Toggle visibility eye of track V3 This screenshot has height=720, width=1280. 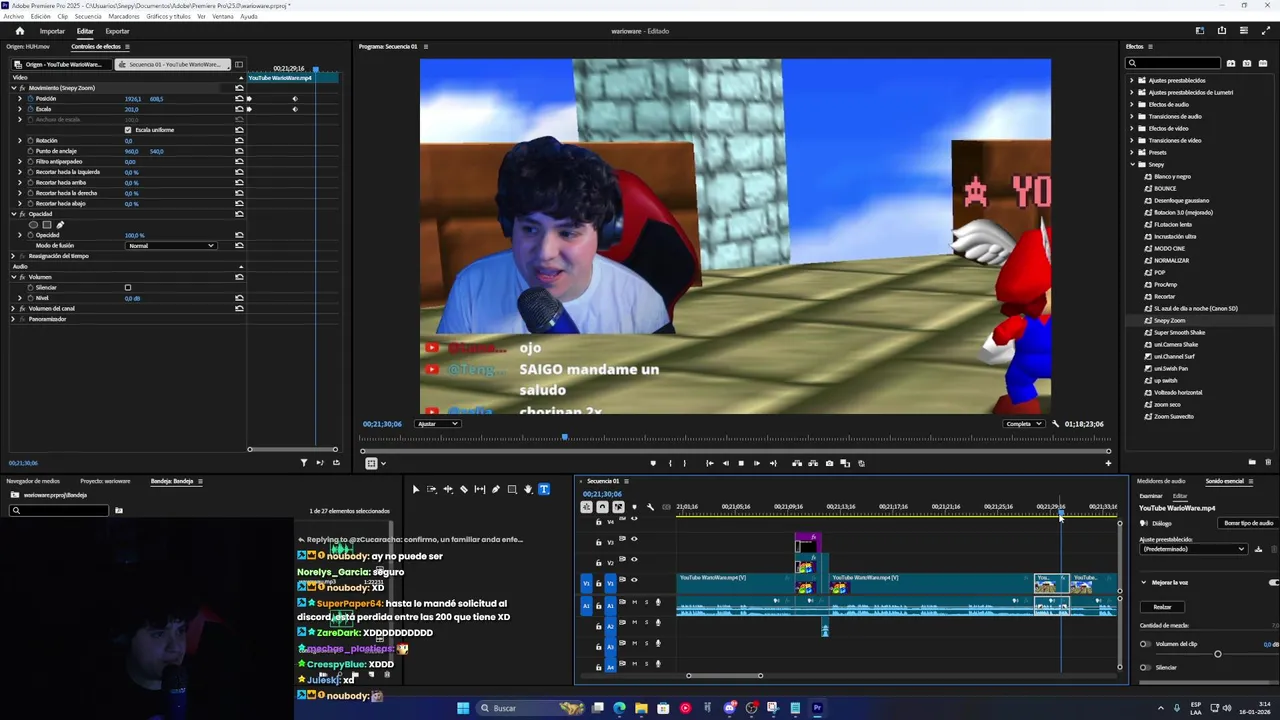click(x=633, y=539)
